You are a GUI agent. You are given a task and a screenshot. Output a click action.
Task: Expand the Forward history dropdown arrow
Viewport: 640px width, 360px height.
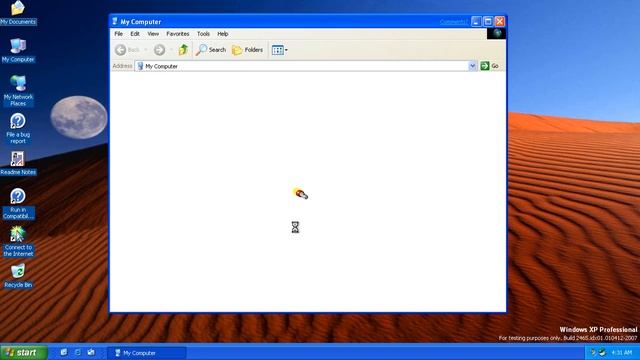click(x=171, y=50)
